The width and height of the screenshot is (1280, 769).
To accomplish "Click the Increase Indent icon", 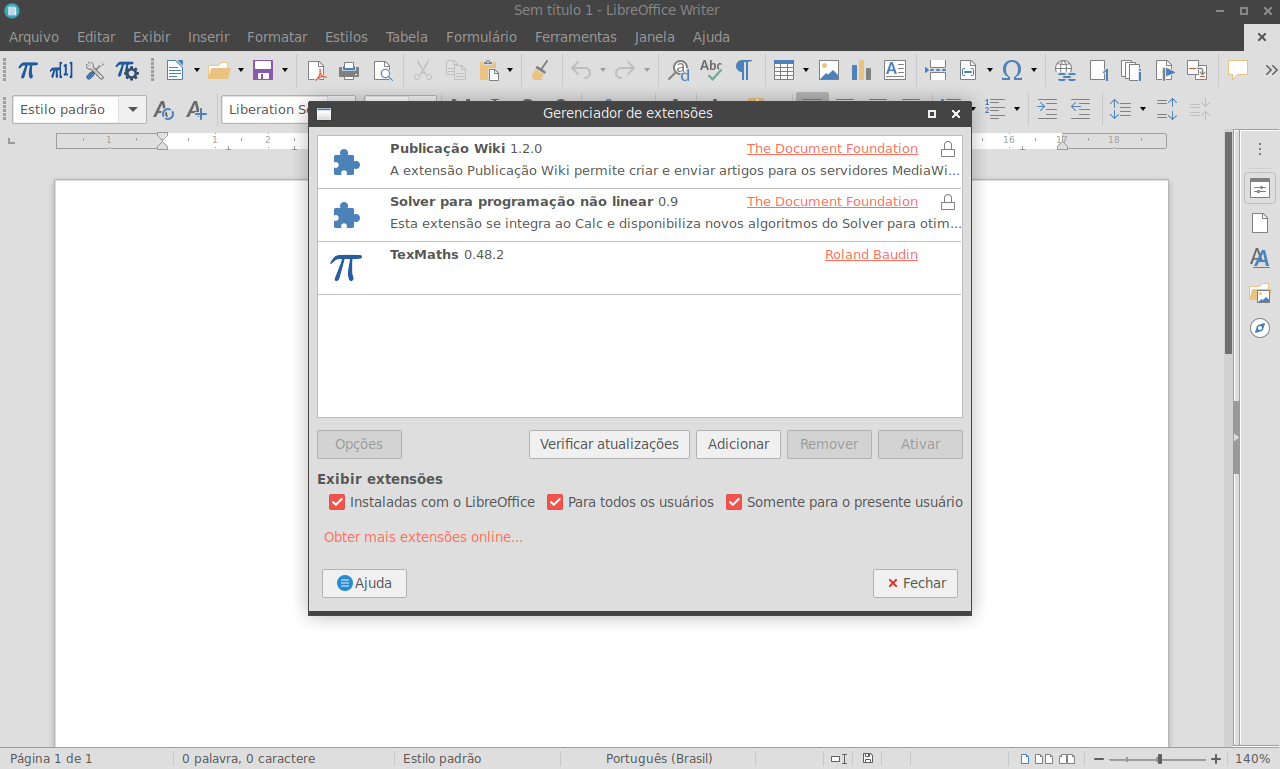I will point(1047,109).
